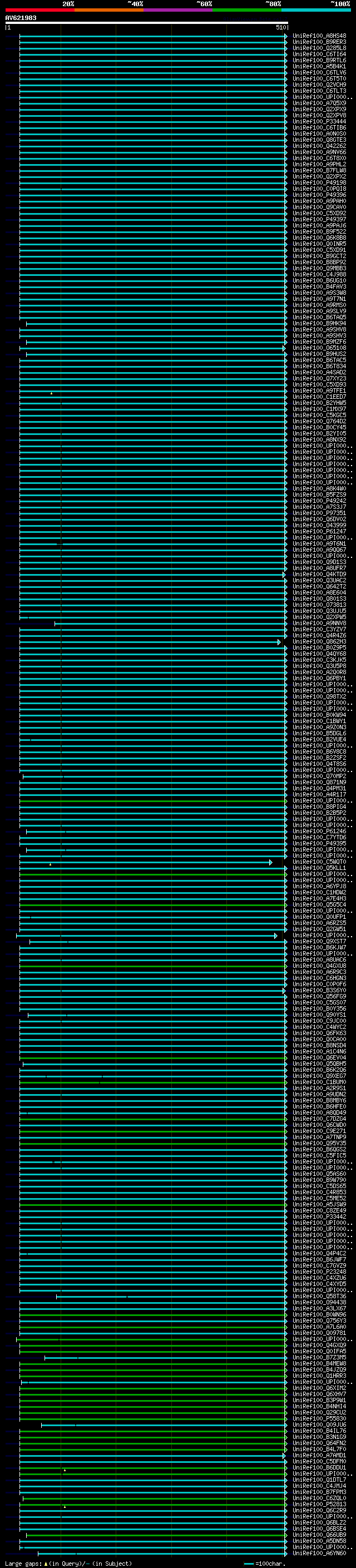Screen dimensions: 356x1568
Task: Click the cyan ~100% identity legend segment
Action: click(316, 10)
